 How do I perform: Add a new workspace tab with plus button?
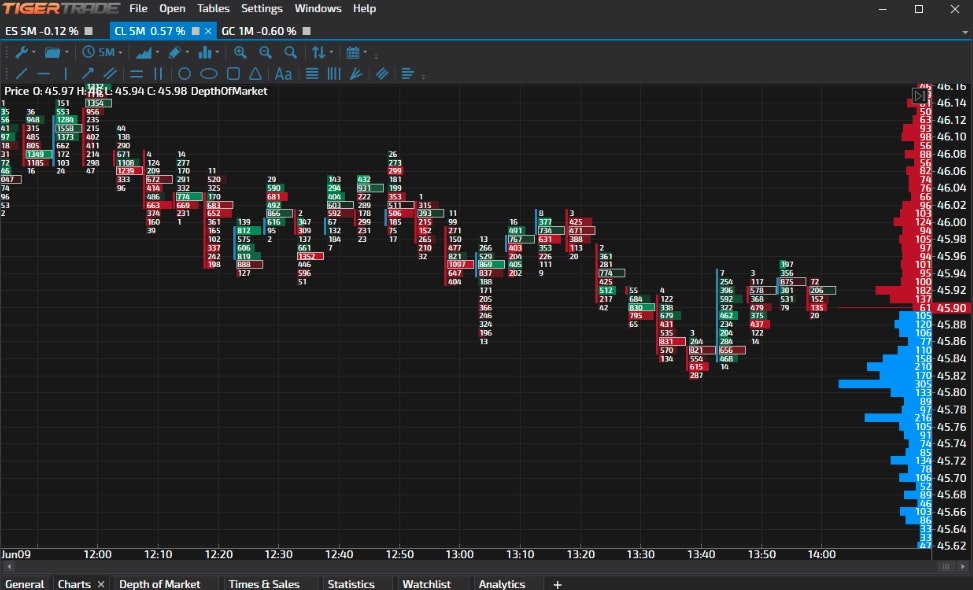point(556,584)
